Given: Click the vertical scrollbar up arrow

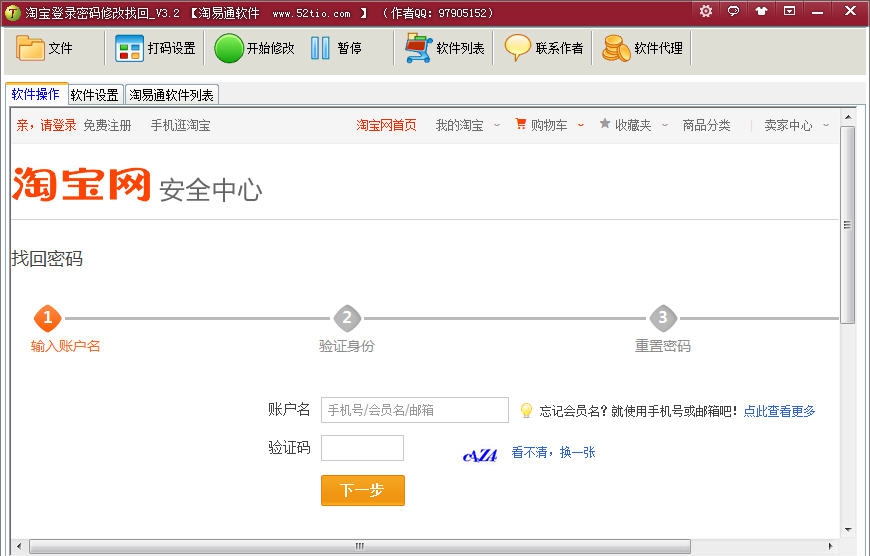Looking at the screenshot, I should (x=847, y=117).
